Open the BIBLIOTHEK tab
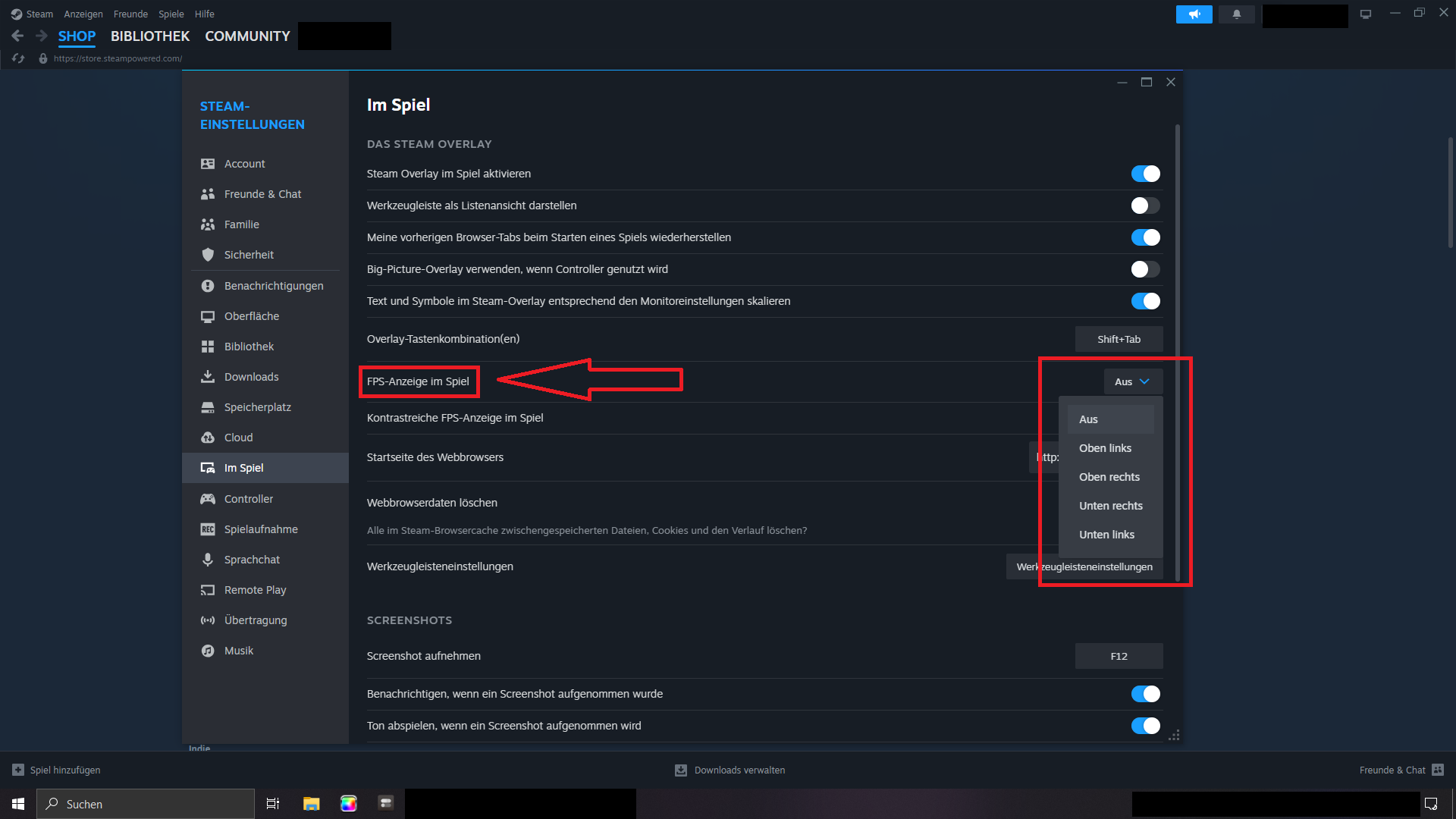The width and height of the screenshot is (1456, 819). tap(150, 36)
